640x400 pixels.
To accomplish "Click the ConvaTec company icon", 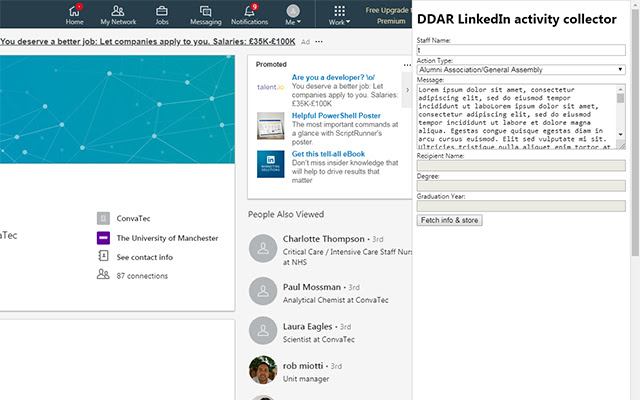I will pyautogui.click(x=103, y=218).
